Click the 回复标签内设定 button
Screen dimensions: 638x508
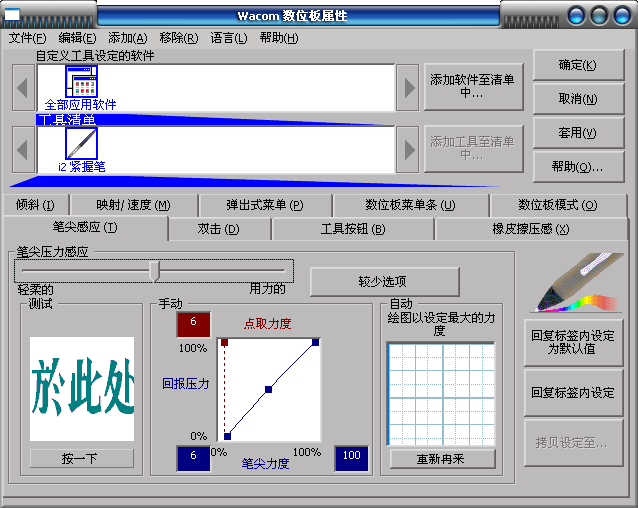[x=573, y=392]
